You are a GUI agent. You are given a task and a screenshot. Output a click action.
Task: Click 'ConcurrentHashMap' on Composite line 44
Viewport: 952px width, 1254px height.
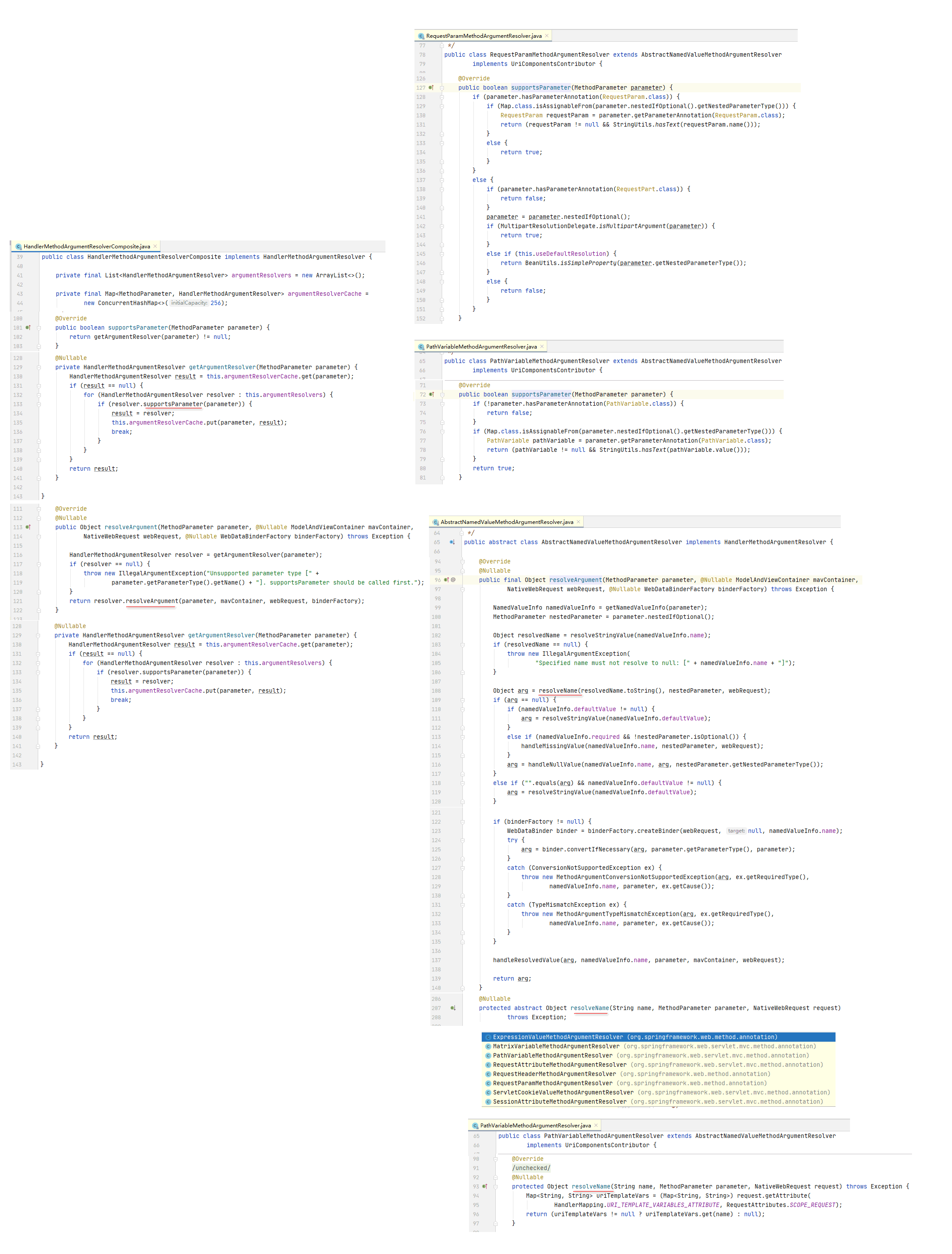[x=127, y=303]
